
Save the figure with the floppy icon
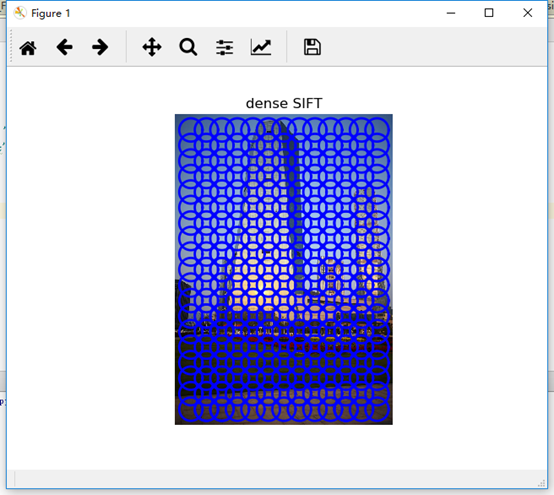[312, 47]
